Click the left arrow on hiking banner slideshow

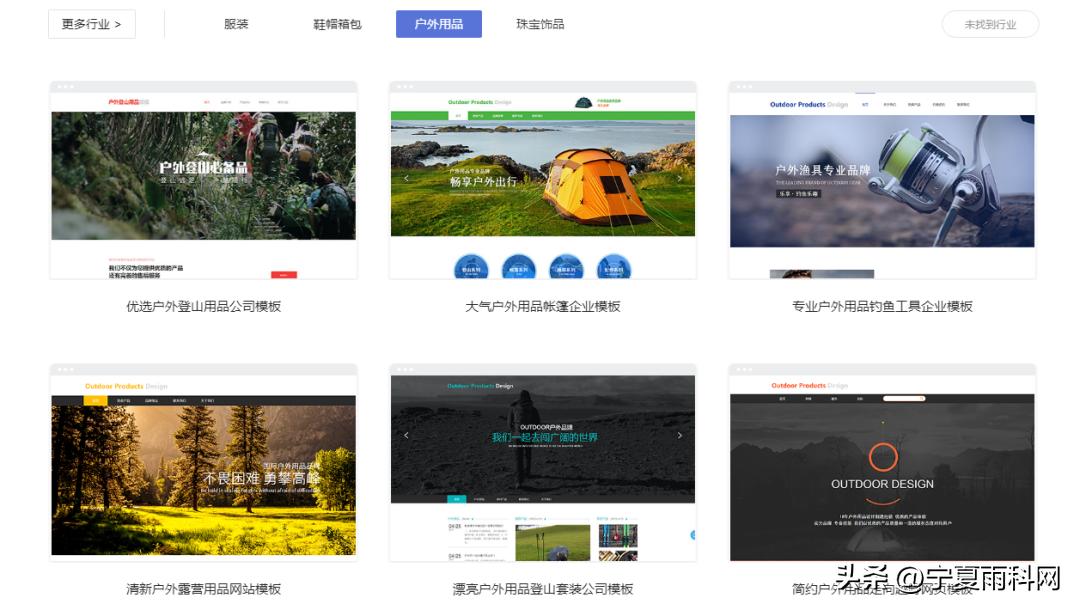407,435
